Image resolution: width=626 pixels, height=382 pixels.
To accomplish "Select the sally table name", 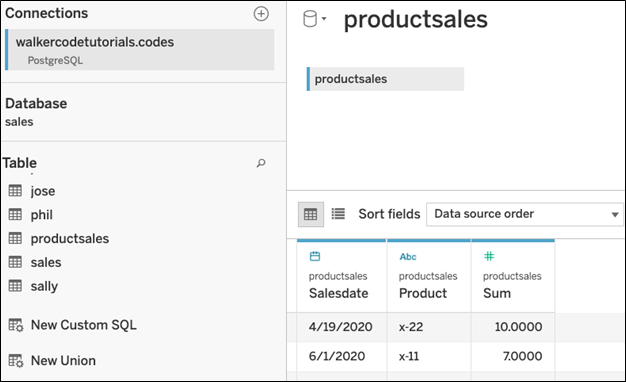I will pyautogui.click(x=44, y=287).
